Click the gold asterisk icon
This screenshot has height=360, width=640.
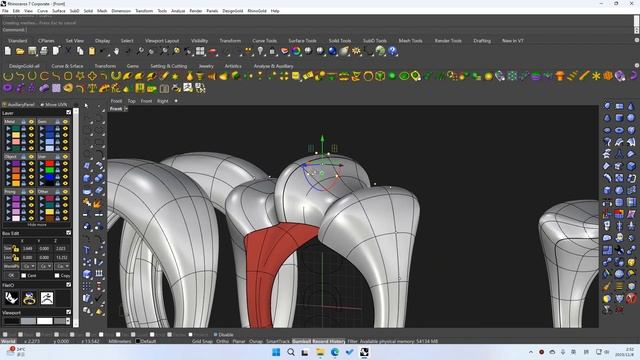(x=596, y=76)
